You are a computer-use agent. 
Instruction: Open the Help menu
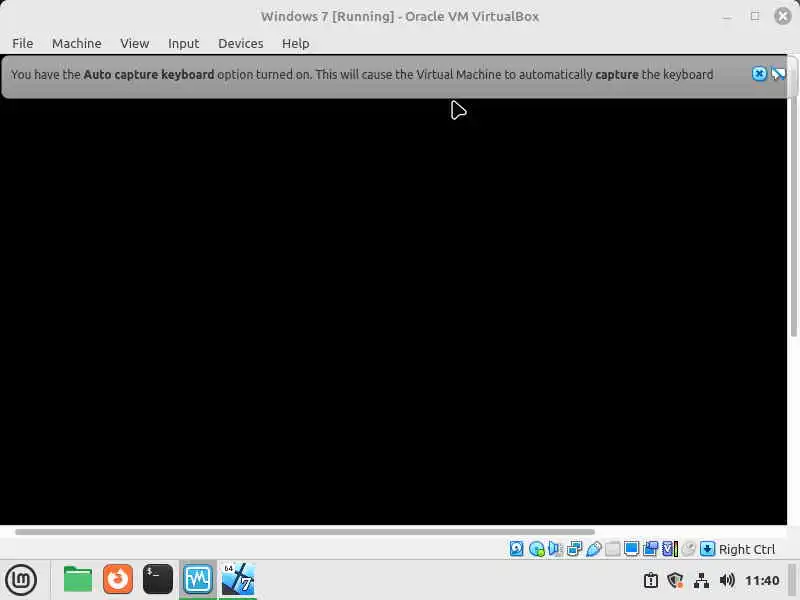tap(295, 43)
